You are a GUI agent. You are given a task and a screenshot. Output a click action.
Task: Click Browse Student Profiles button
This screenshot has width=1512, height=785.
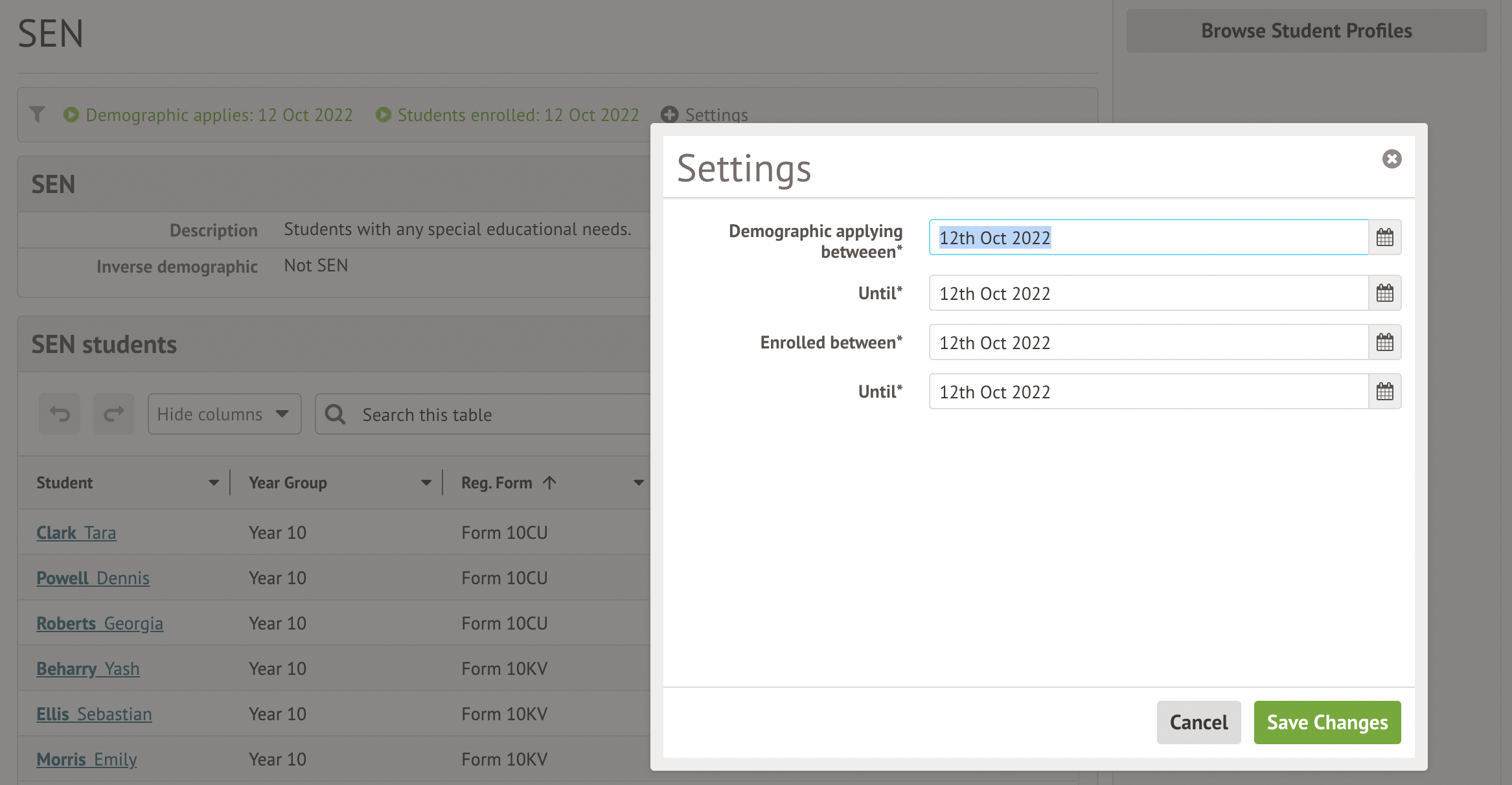1306,30
